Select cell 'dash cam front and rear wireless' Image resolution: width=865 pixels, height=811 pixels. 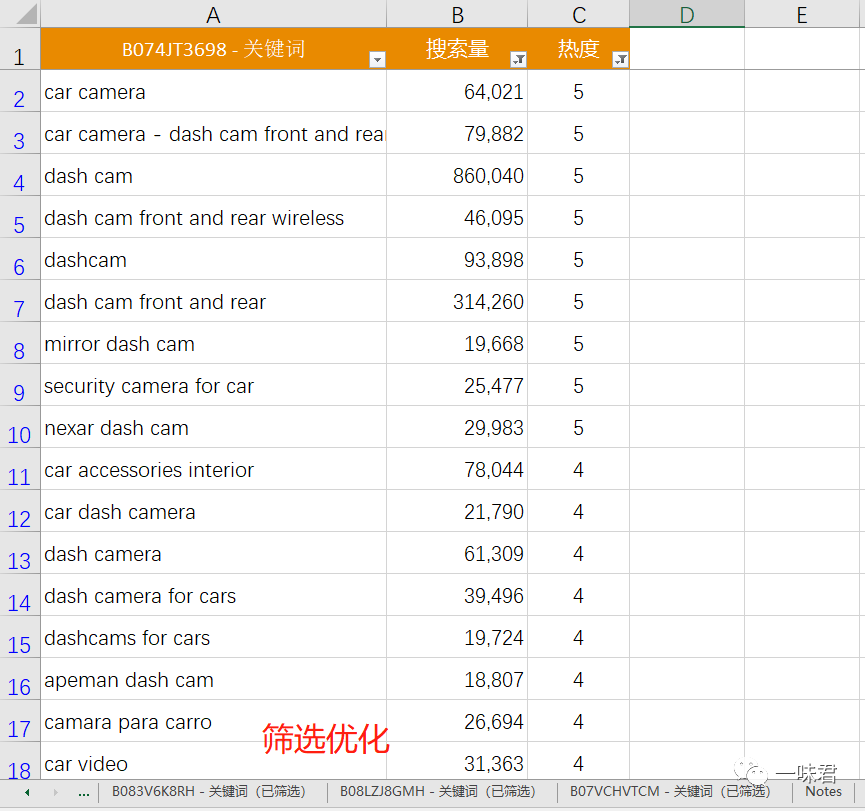[213, 217]
